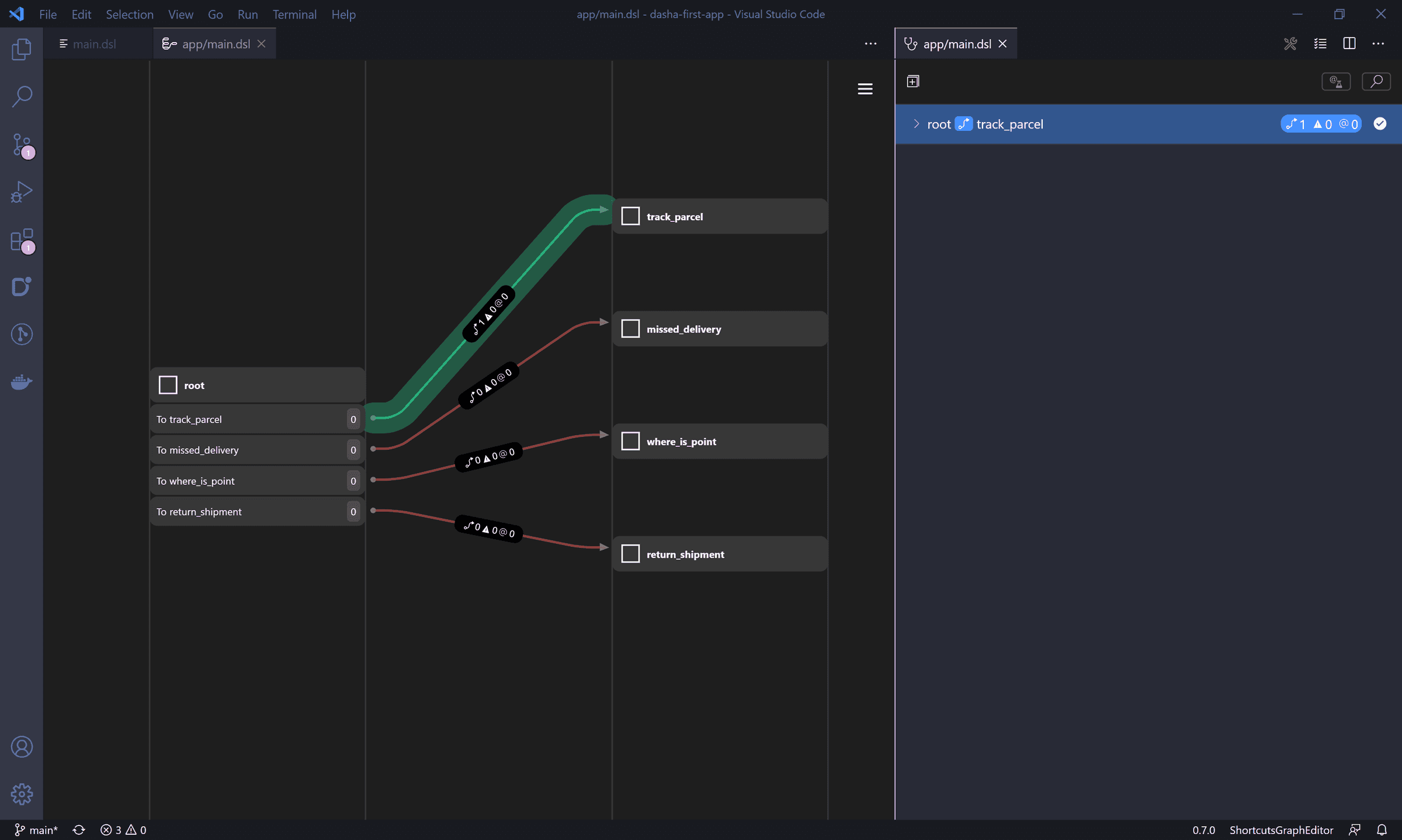The height and width of the screenshot is (840, 1402).
Task: Expand the root track_parcel row chevron
Action: tap(915, 123)
